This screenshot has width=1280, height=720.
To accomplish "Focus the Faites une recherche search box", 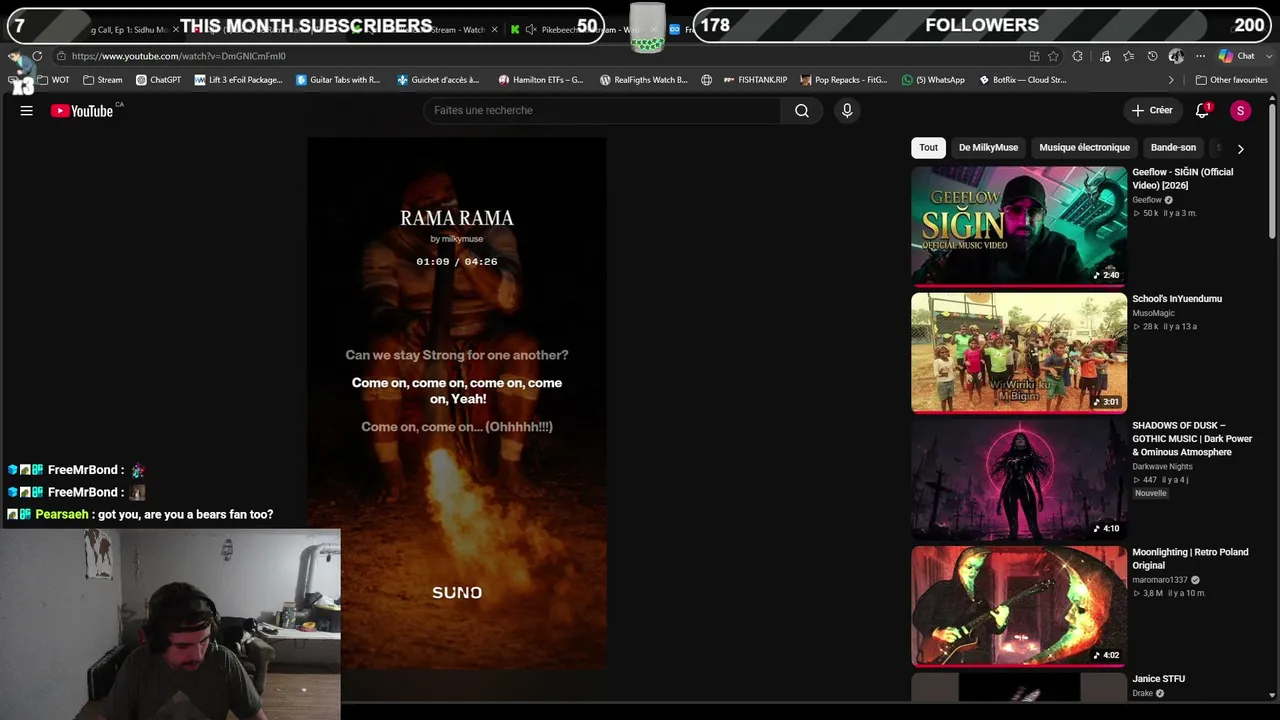I will coord(602,111).
